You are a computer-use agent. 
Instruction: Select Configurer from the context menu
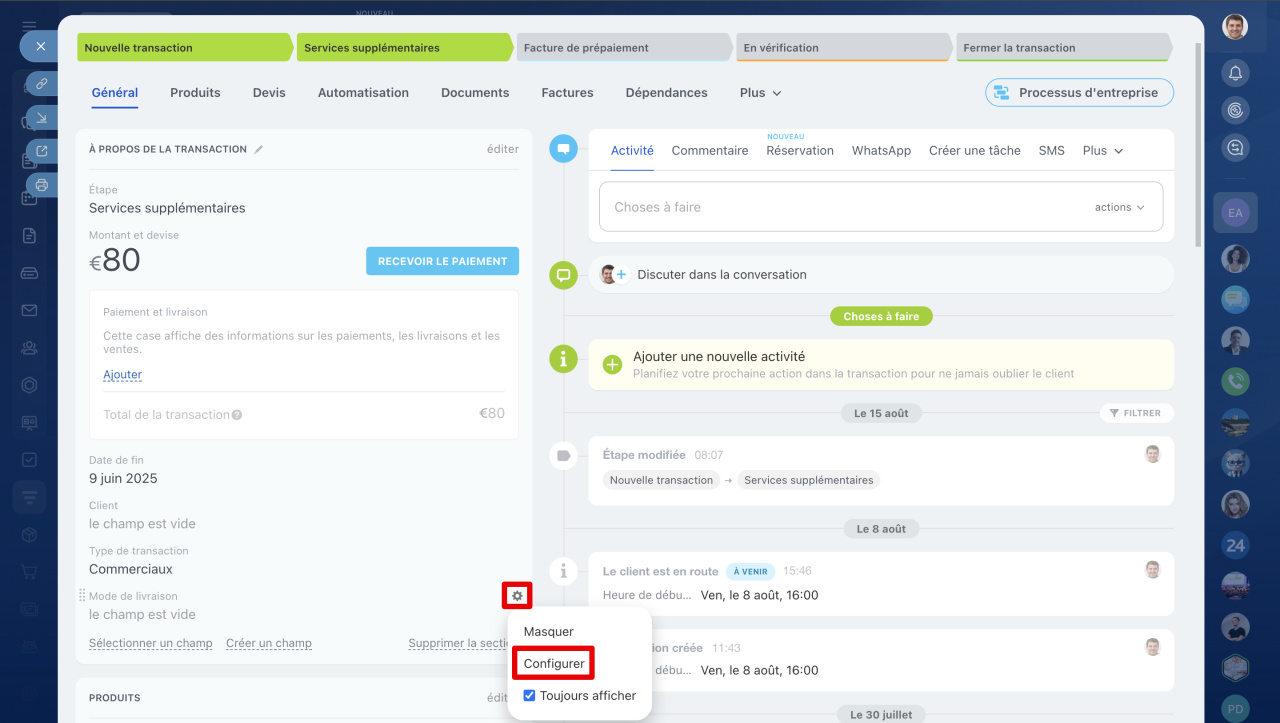point(554,664)
